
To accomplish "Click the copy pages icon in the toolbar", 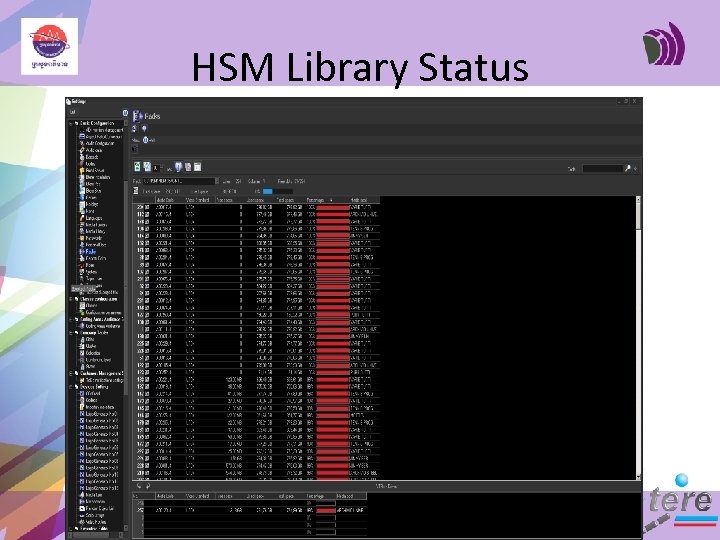I will (x=188, y=167).
